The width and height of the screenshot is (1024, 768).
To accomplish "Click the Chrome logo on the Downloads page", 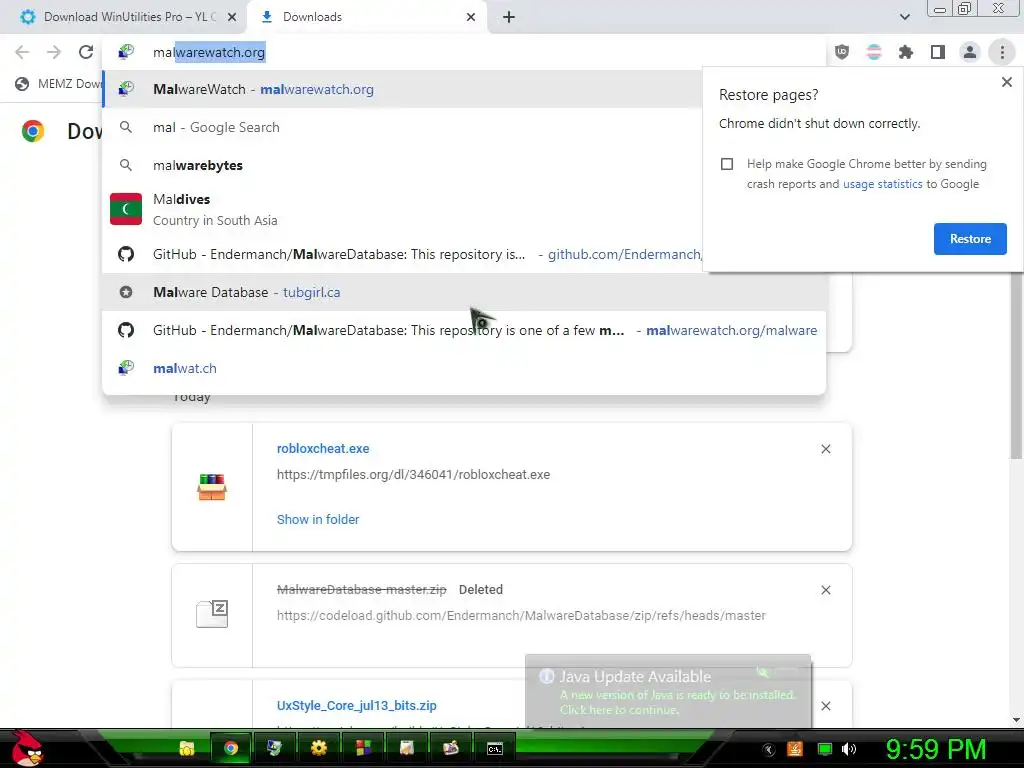I will 33,131.
